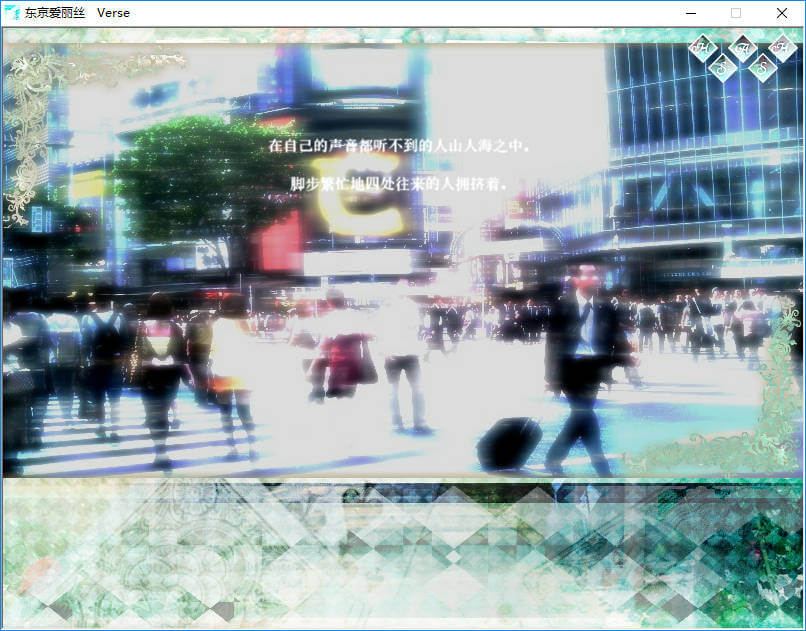Image resolution: width=806 pixels, height=631 pixels.
Task: Minimize the 东京爱丽丝 Verse window
Action: [690, 14]
